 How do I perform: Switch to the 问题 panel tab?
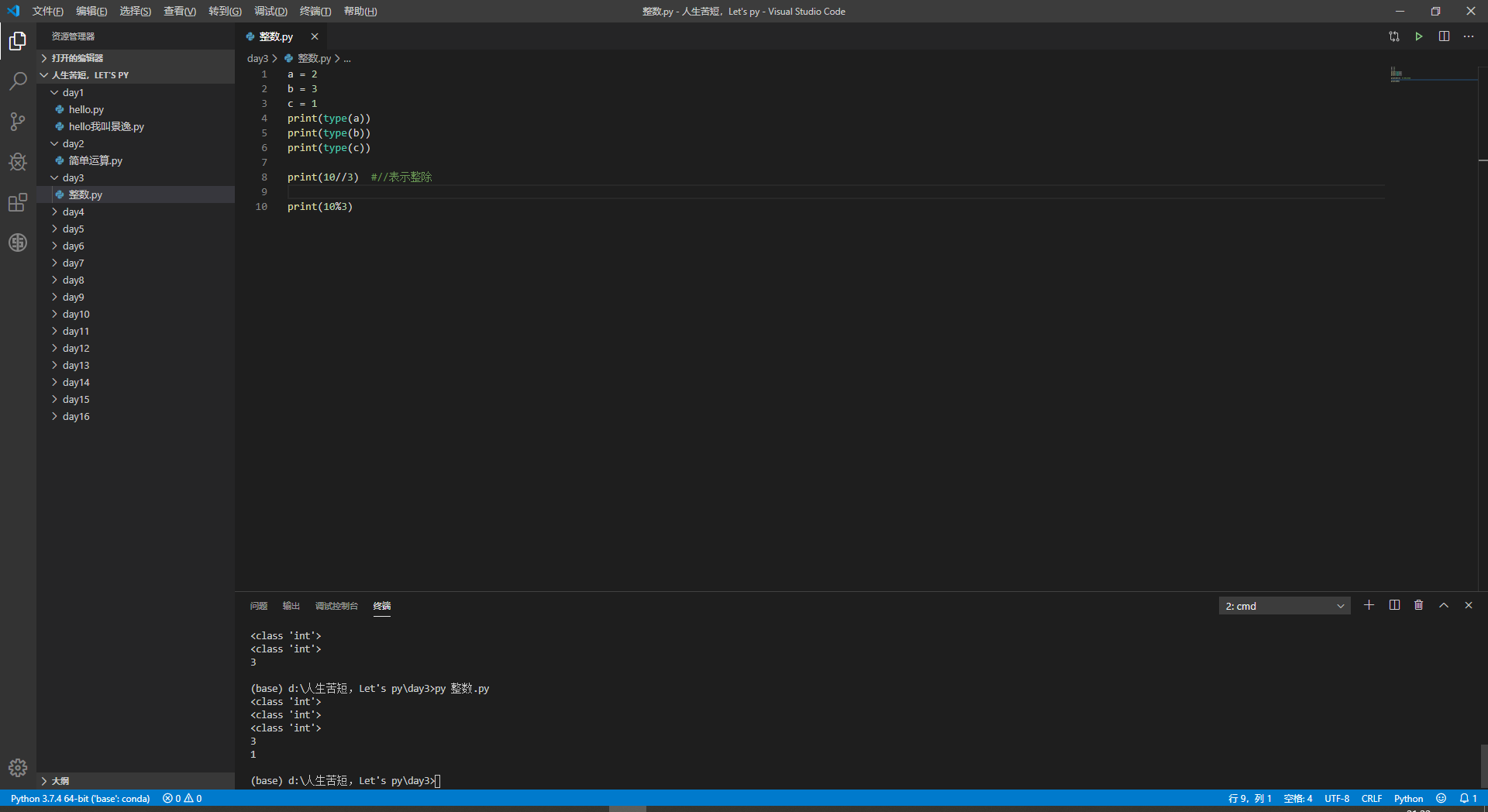[259, 606]
